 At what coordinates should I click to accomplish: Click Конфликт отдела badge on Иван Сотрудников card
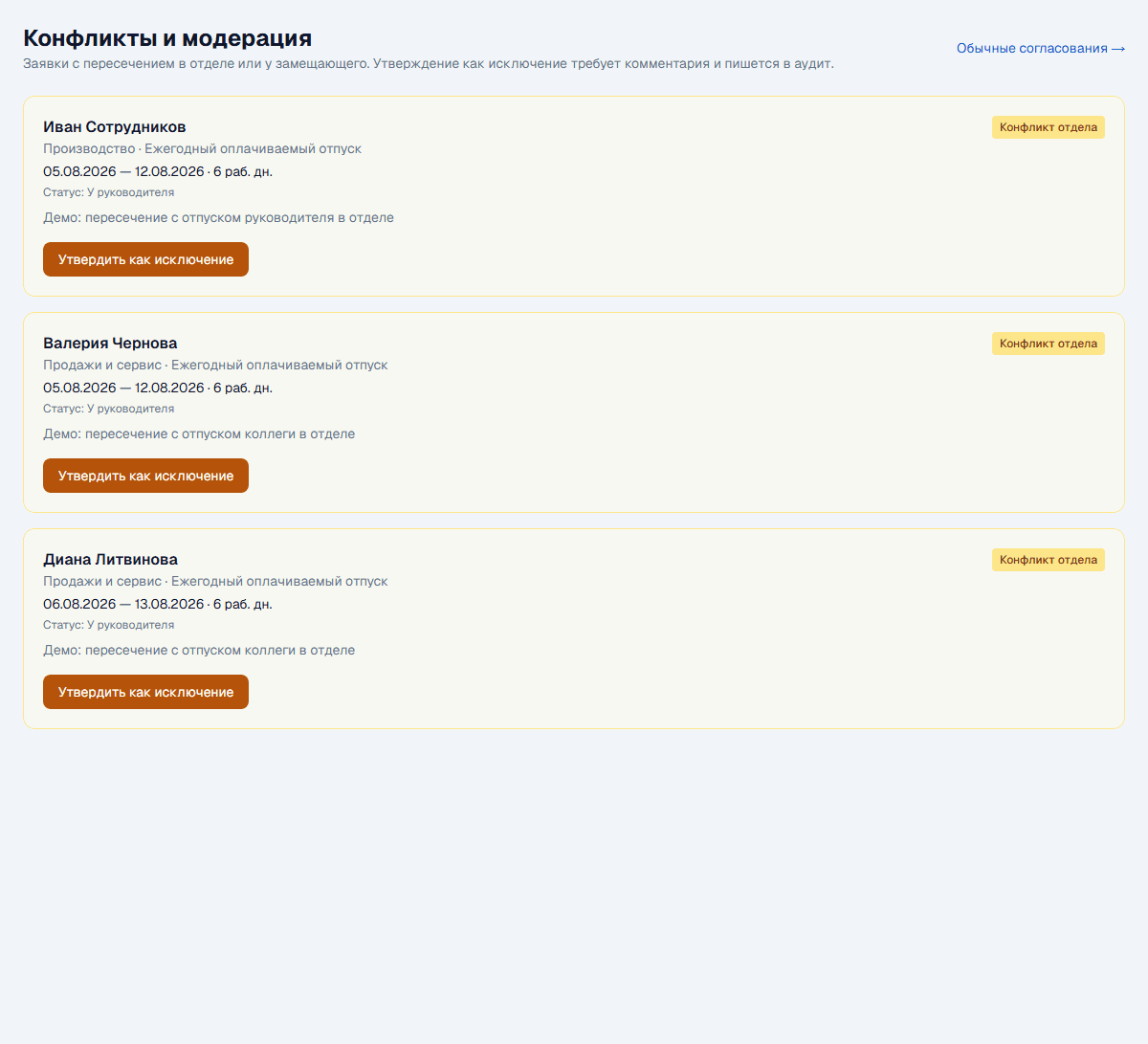click(1049, 127)
